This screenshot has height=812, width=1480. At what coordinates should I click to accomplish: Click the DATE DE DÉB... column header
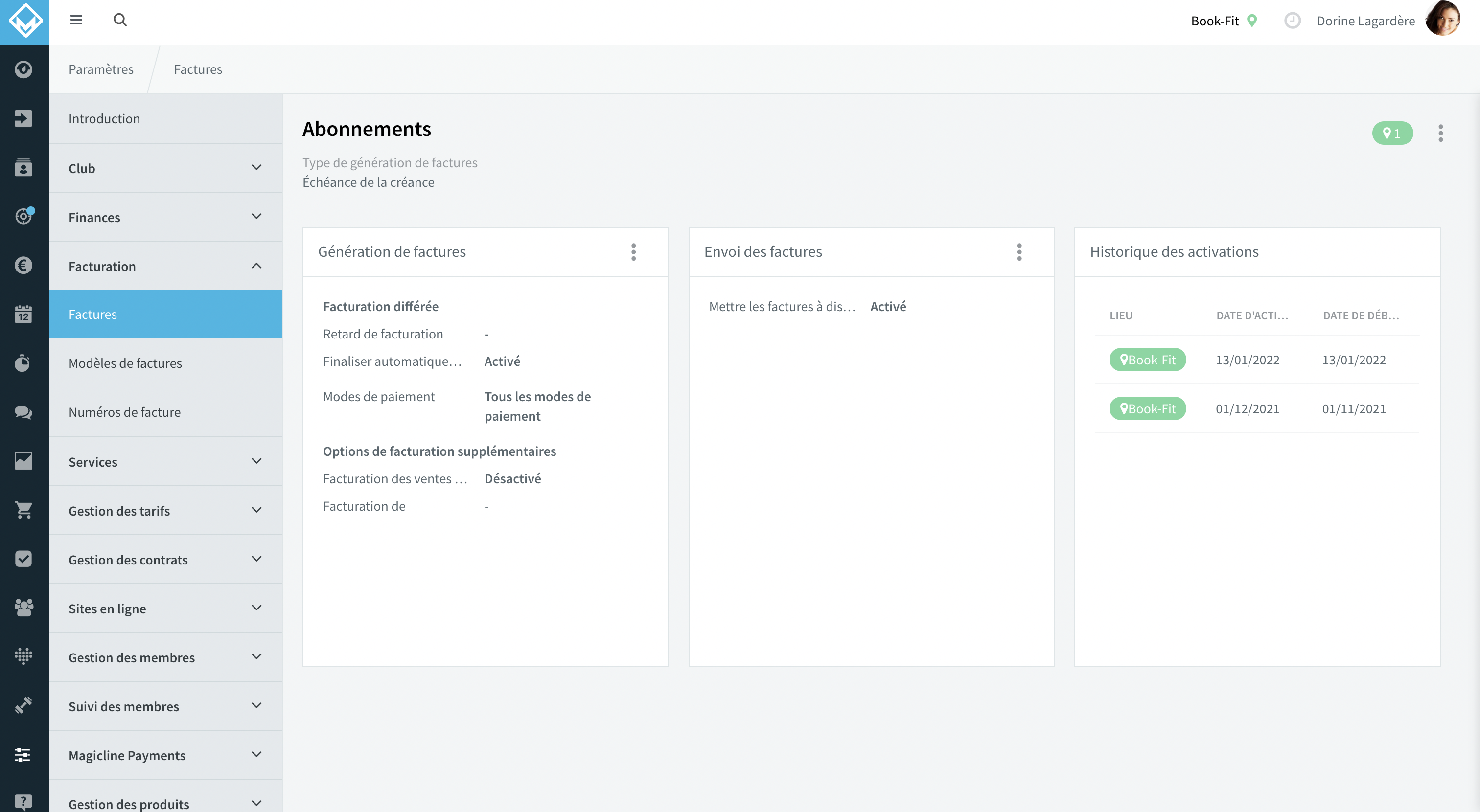point(1361,316)
